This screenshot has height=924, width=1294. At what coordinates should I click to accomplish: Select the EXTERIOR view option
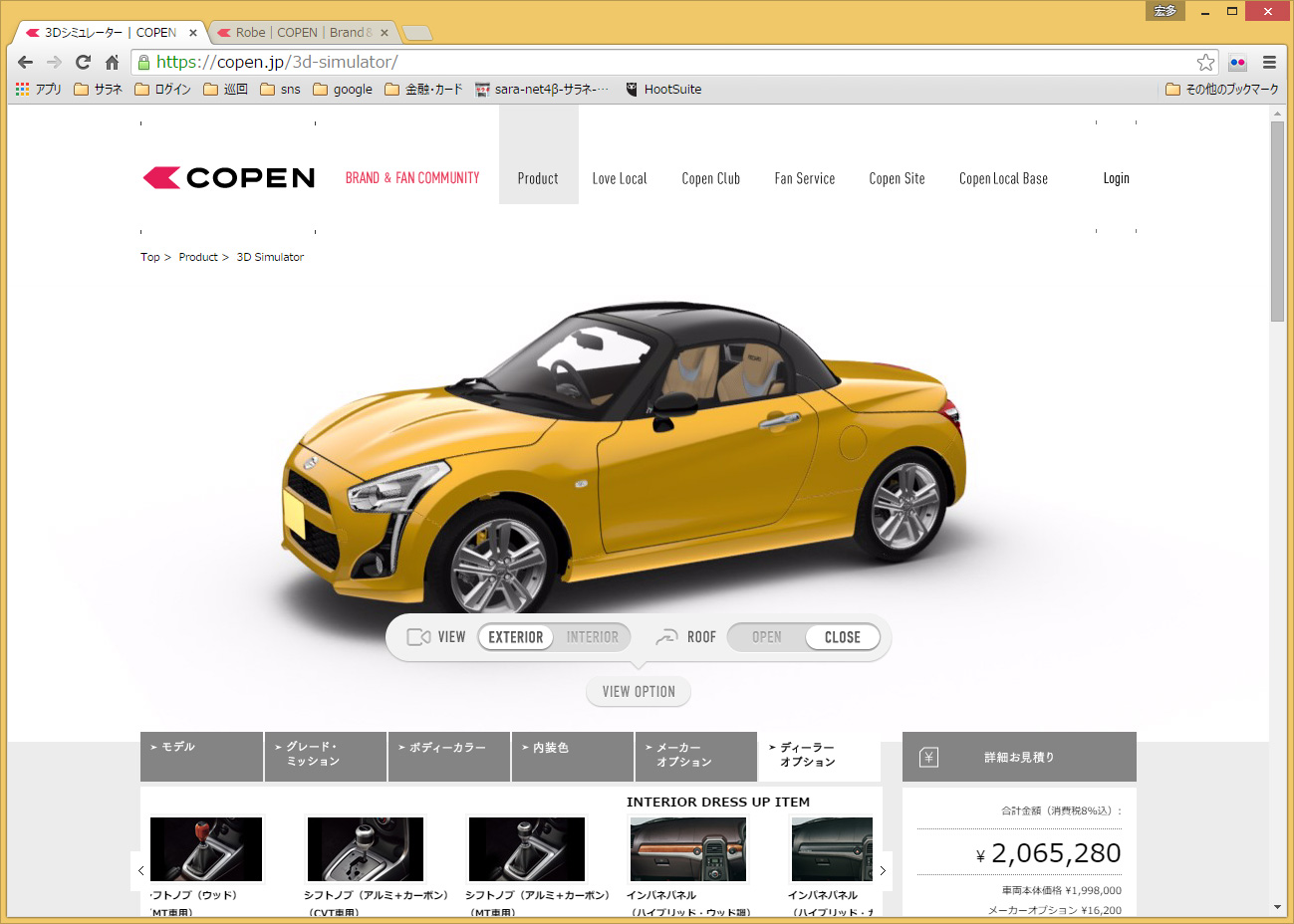(516, 637)
